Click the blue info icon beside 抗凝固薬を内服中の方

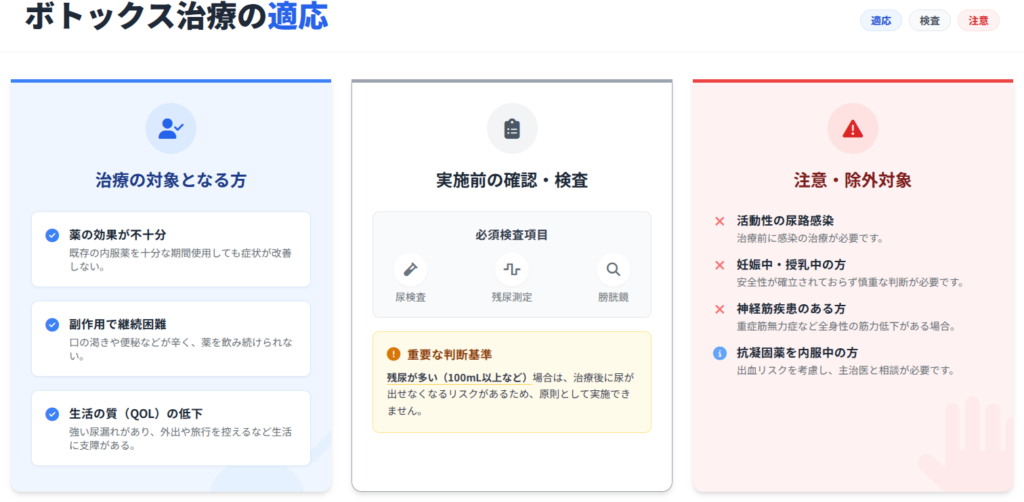[719, 353]
